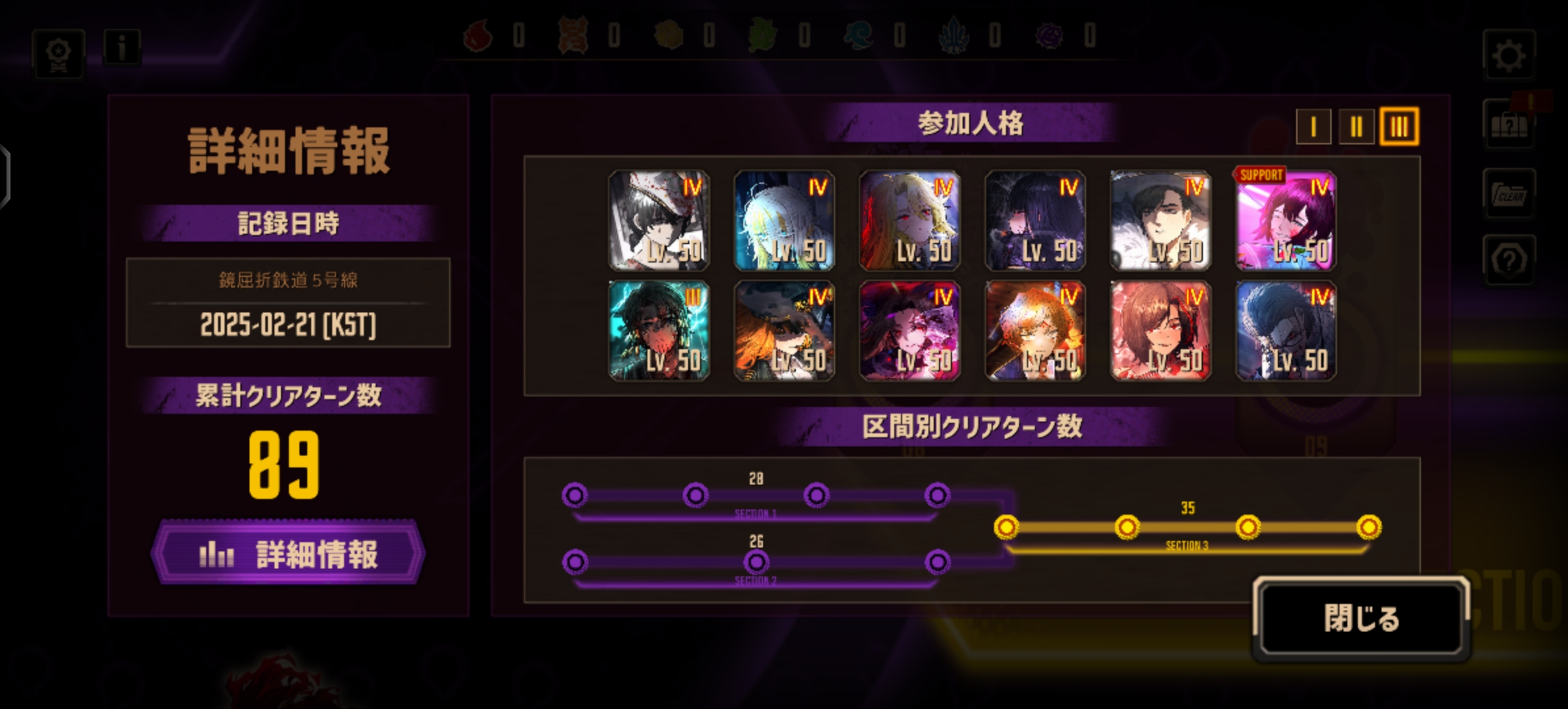Click the purple 詳細情報 button
Image resolution: width=1568 pixels, height=709 pixels.
288,553
